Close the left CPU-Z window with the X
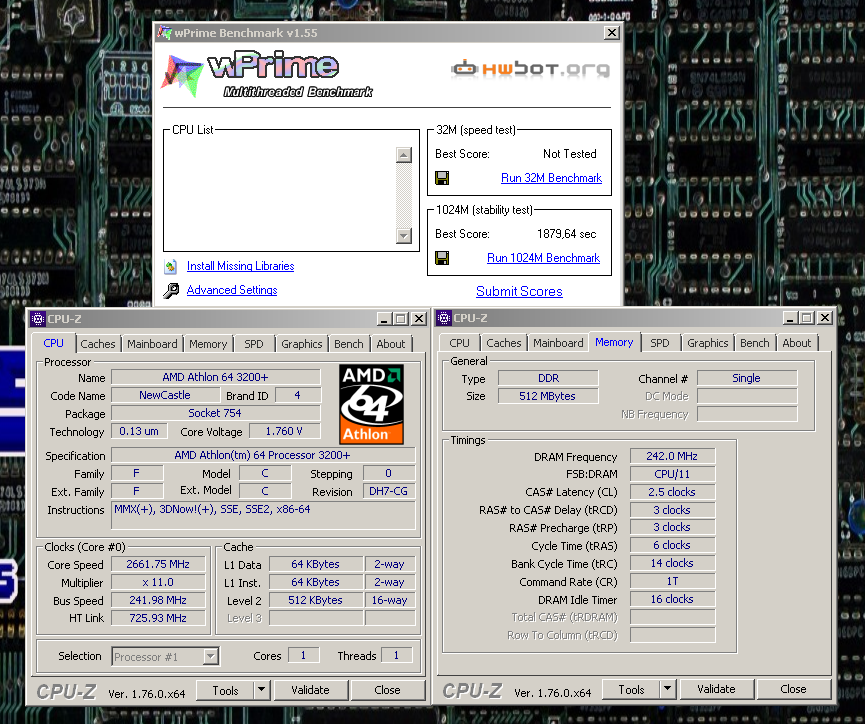865x724 pixels. click(419, 319)
